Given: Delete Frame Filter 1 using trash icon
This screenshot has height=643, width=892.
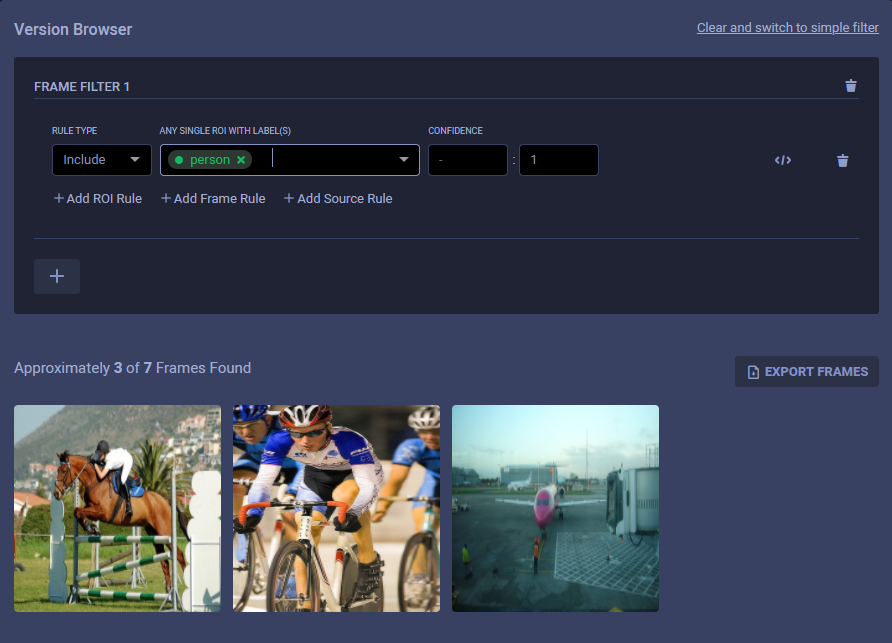Looking at the screenshot, I should pos(850,86).
